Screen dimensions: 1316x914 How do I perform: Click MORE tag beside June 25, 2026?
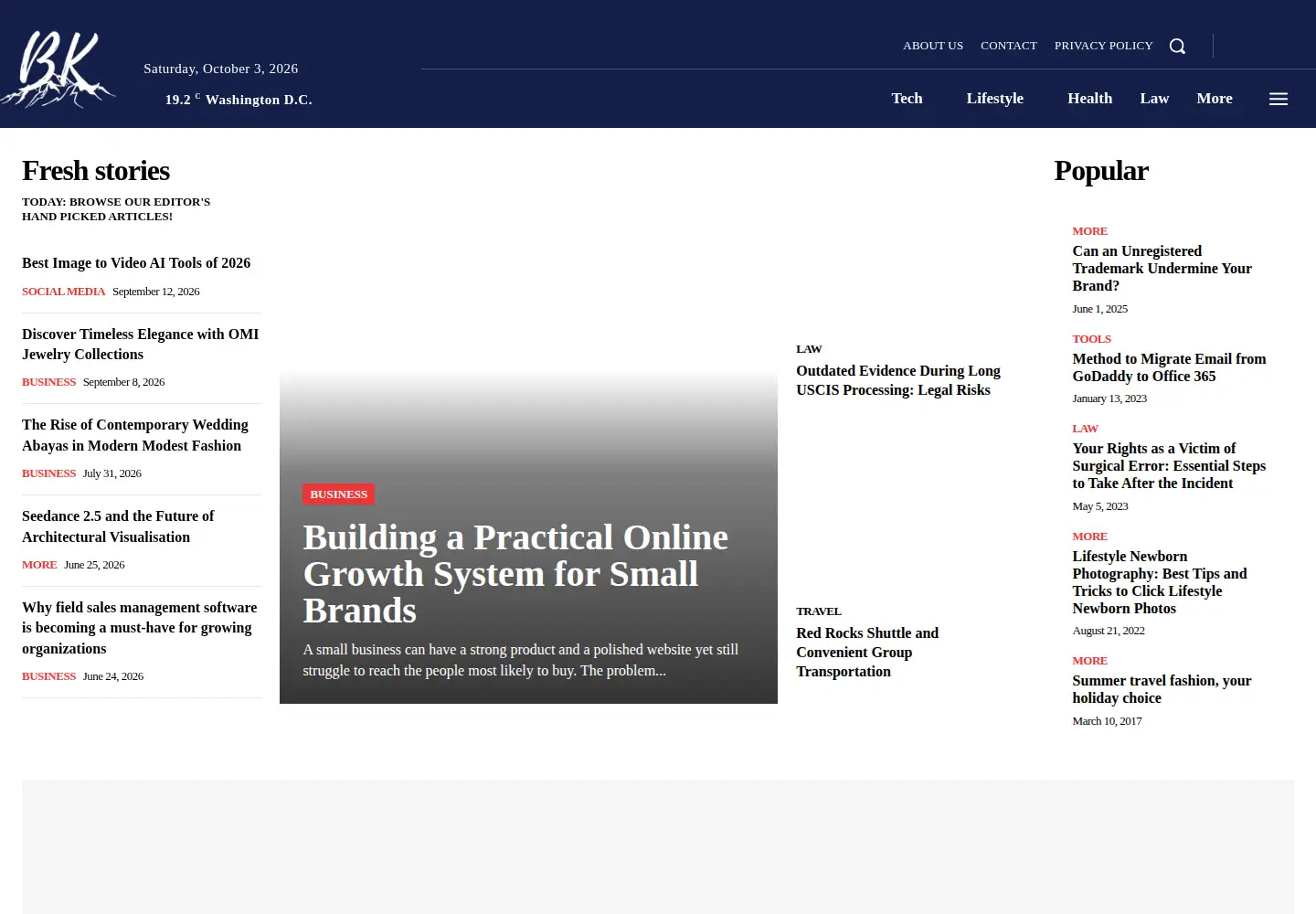click(x=39, y=565)
